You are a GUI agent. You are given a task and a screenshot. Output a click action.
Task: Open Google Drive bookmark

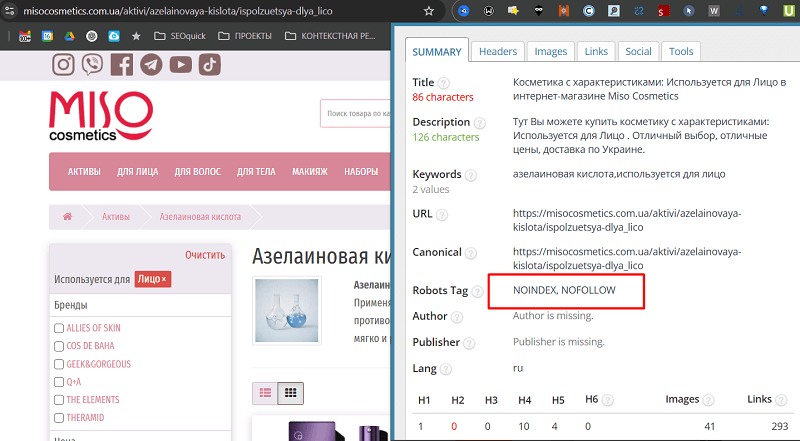[69, 36]
